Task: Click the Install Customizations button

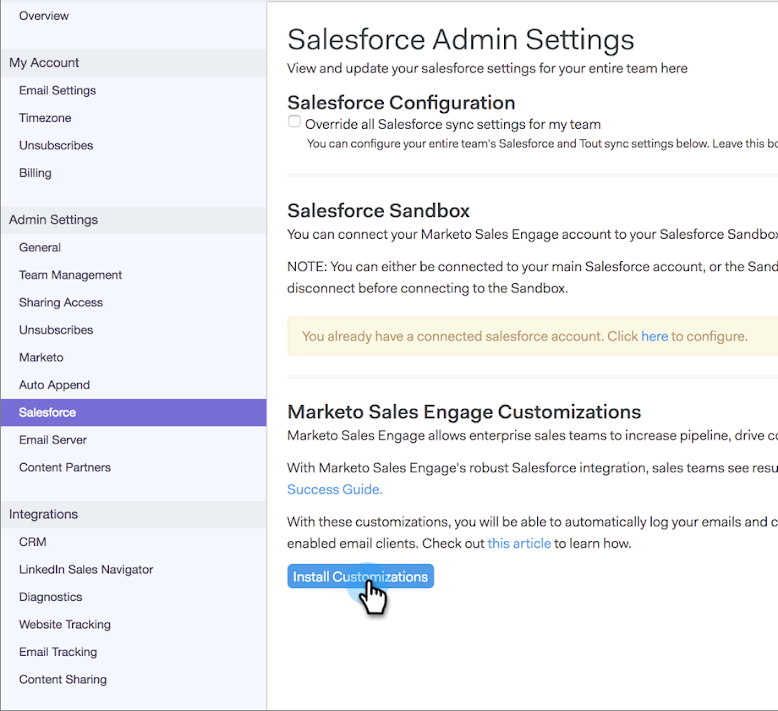Action: [x=360, y=577]
